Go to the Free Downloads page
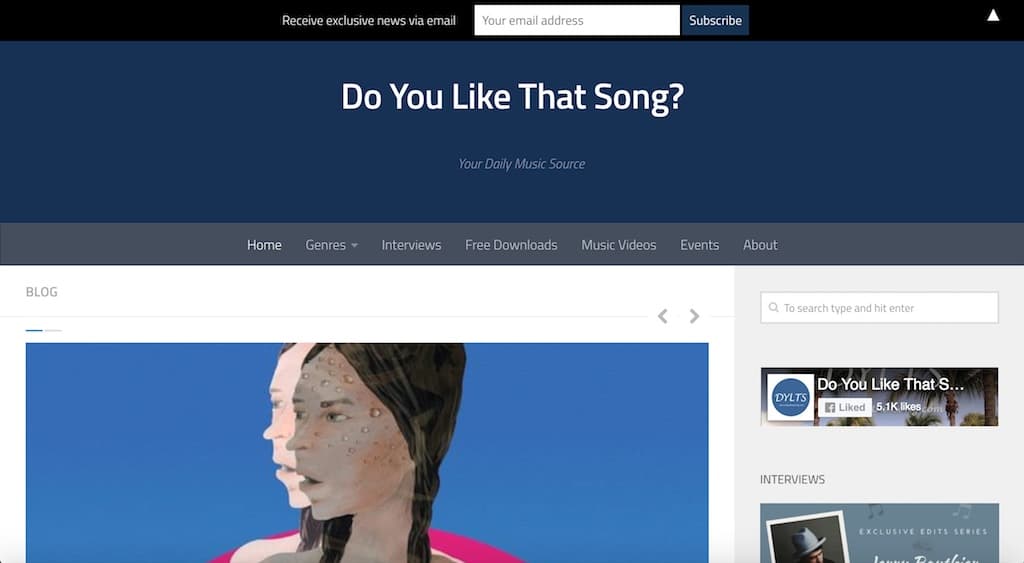Image resolution: width=1024 pixels, height=563 pixels. (511, 245)
